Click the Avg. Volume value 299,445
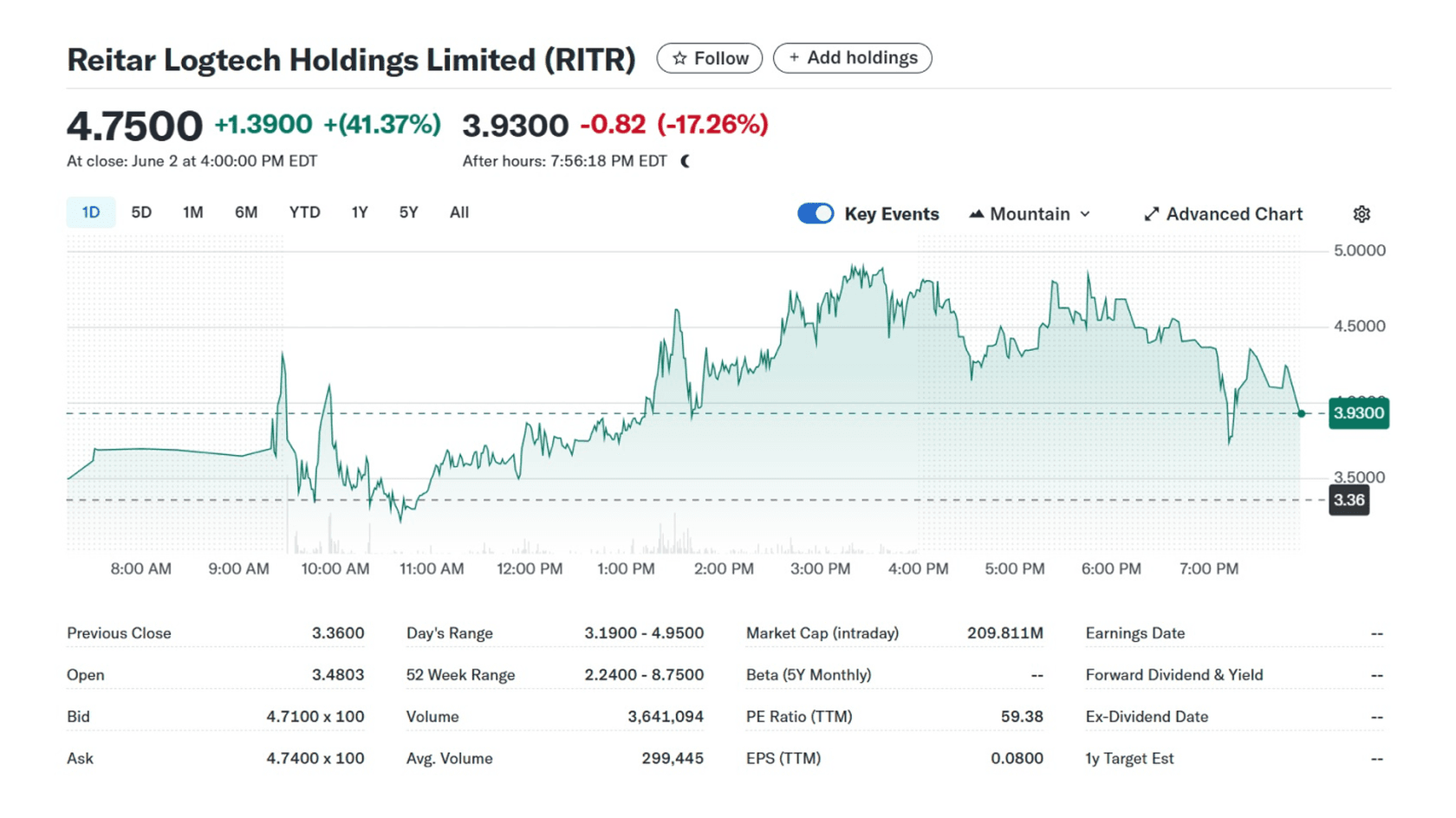 tap(673, 758)
